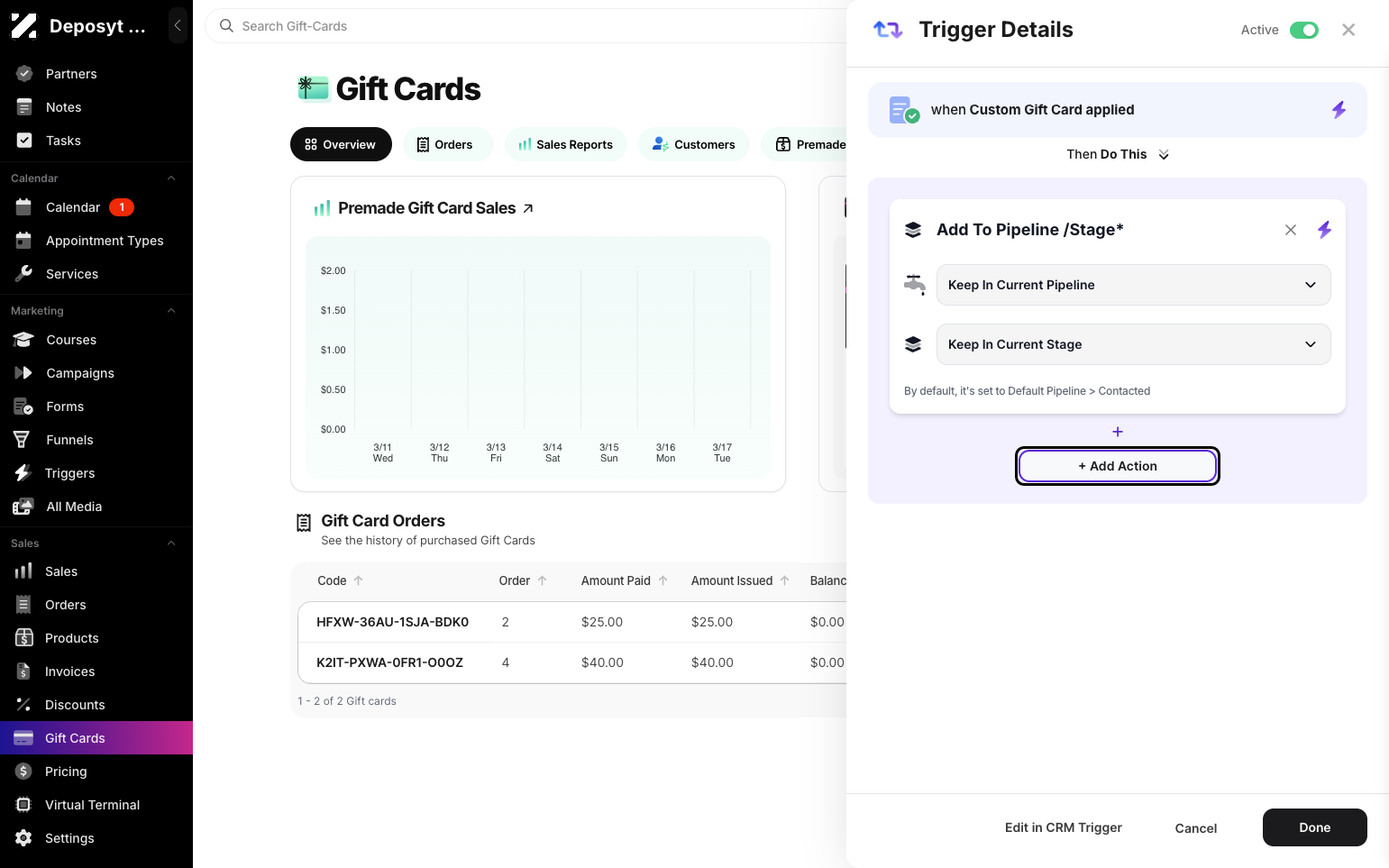Open Tasks in the sidebar
The height and width of the screenshot is (868, 1389).
coord(63,141)
